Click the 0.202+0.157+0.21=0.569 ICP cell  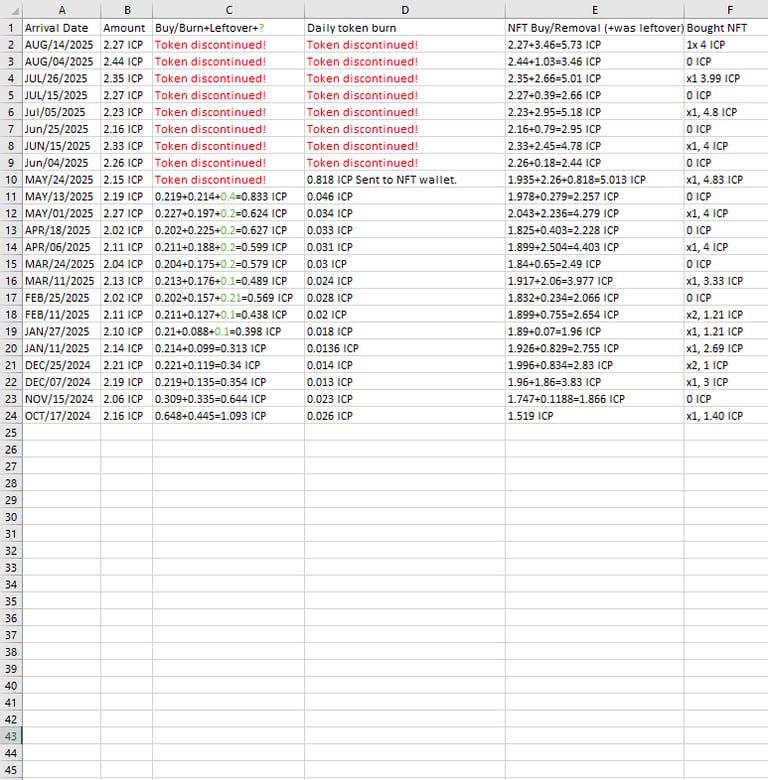point(229,298)
